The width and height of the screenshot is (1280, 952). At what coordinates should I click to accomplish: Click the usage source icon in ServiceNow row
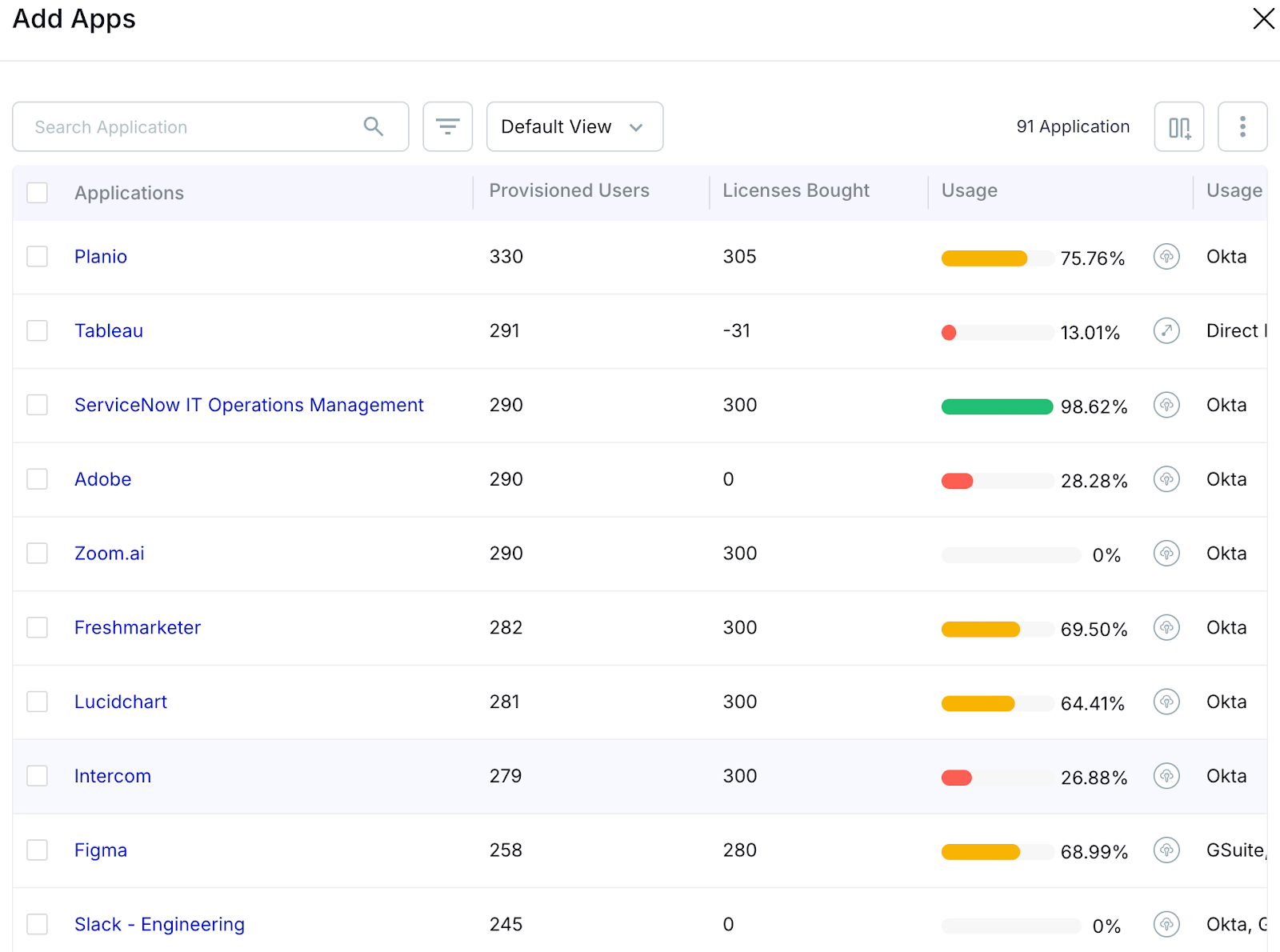pyautogui.click(x=1166, y=405)
